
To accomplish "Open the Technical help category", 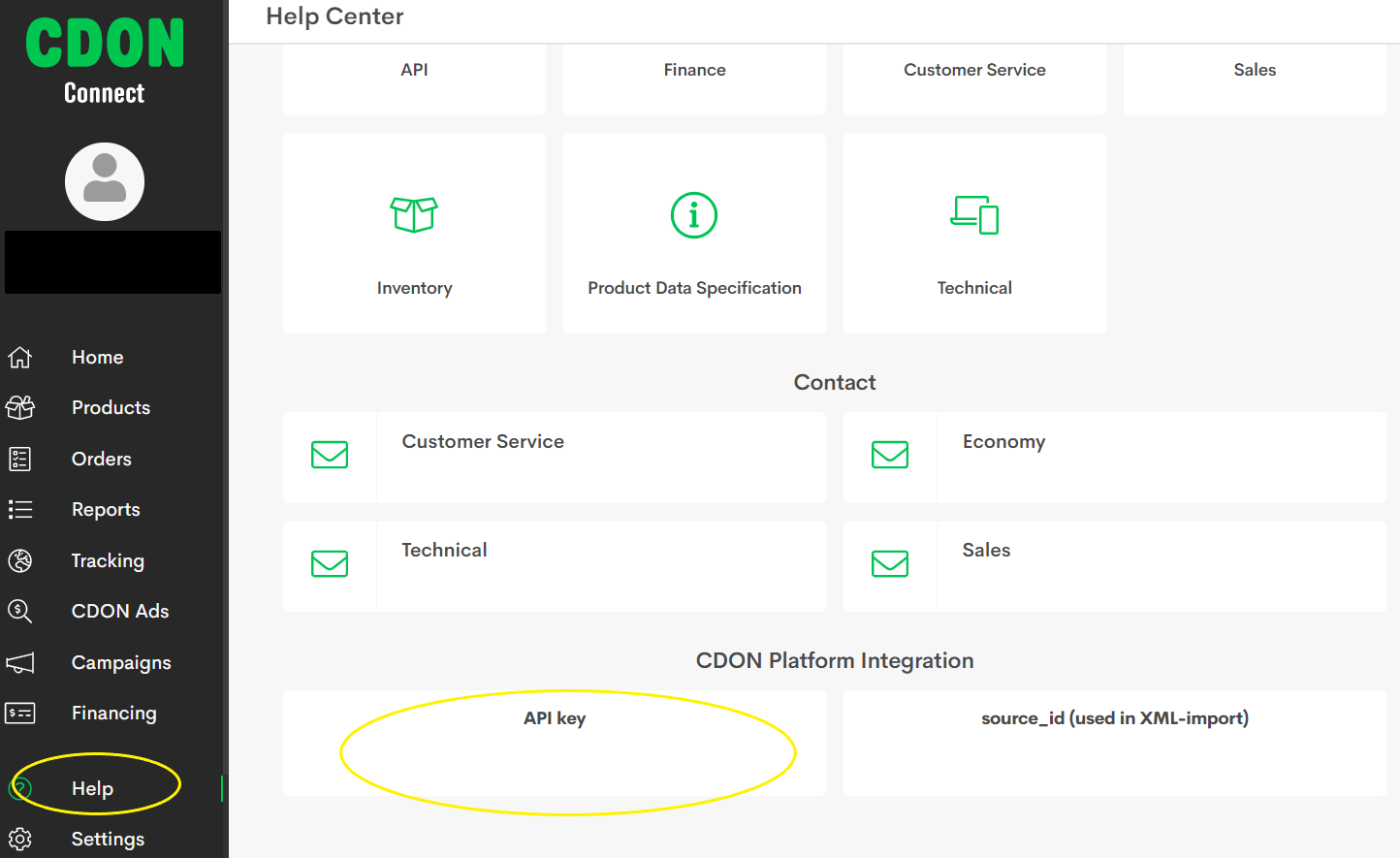I will pos(974,234).
